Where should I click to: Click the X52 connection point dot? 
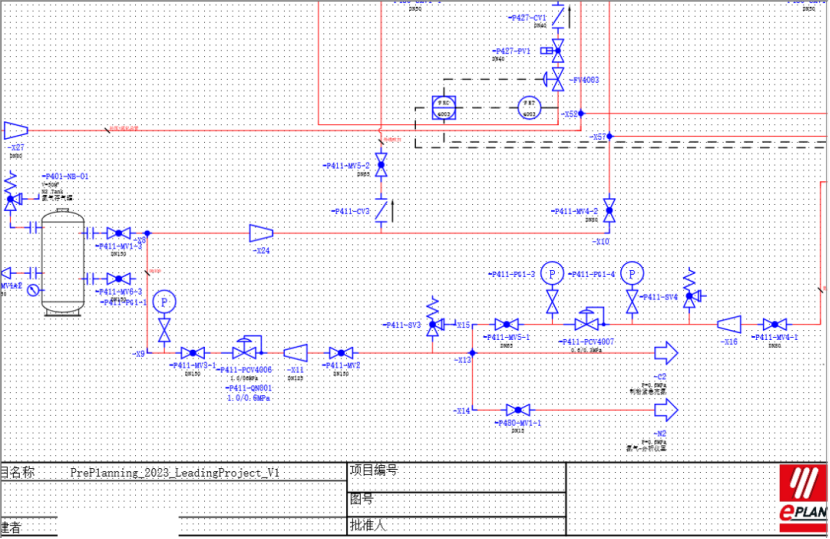[x=581, y=113]
